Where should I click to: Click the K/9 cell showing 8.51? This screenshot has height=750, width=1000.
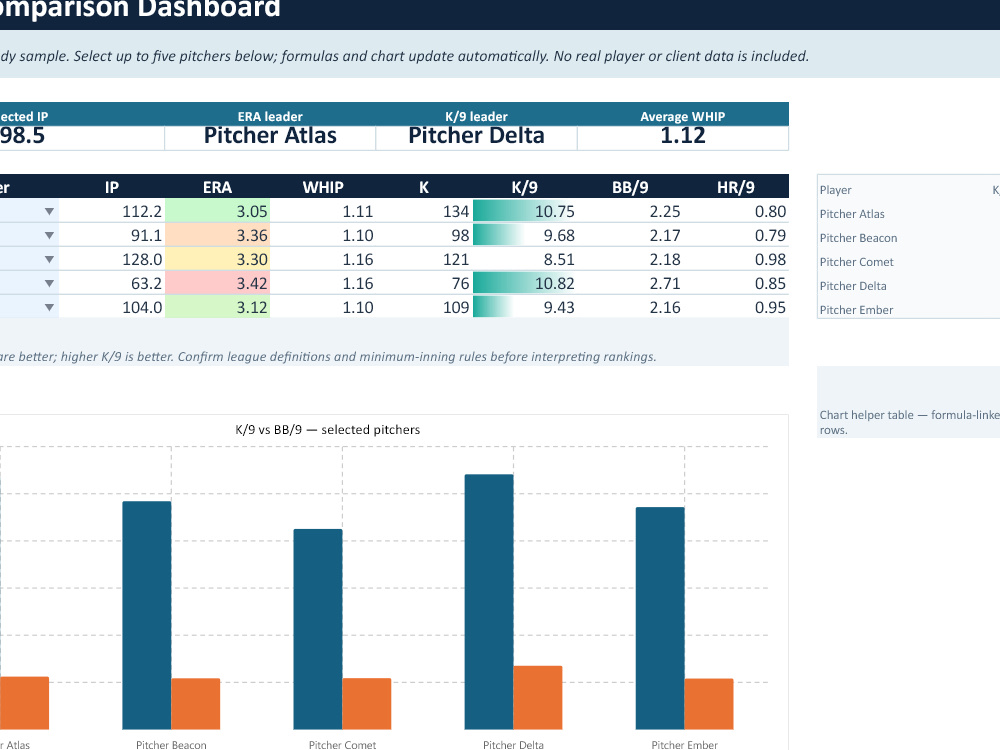[x=525, y=260]
